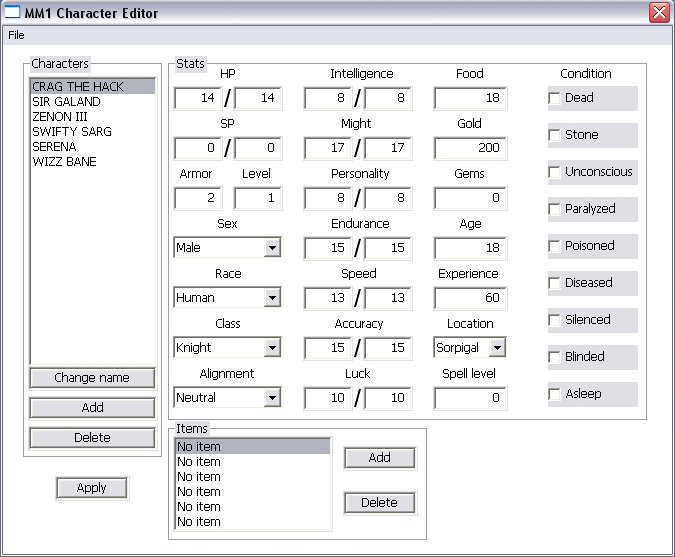Select ZENON III character
Image resolution: width=675 pixels, height=557 pixels.
pos(93,117)
